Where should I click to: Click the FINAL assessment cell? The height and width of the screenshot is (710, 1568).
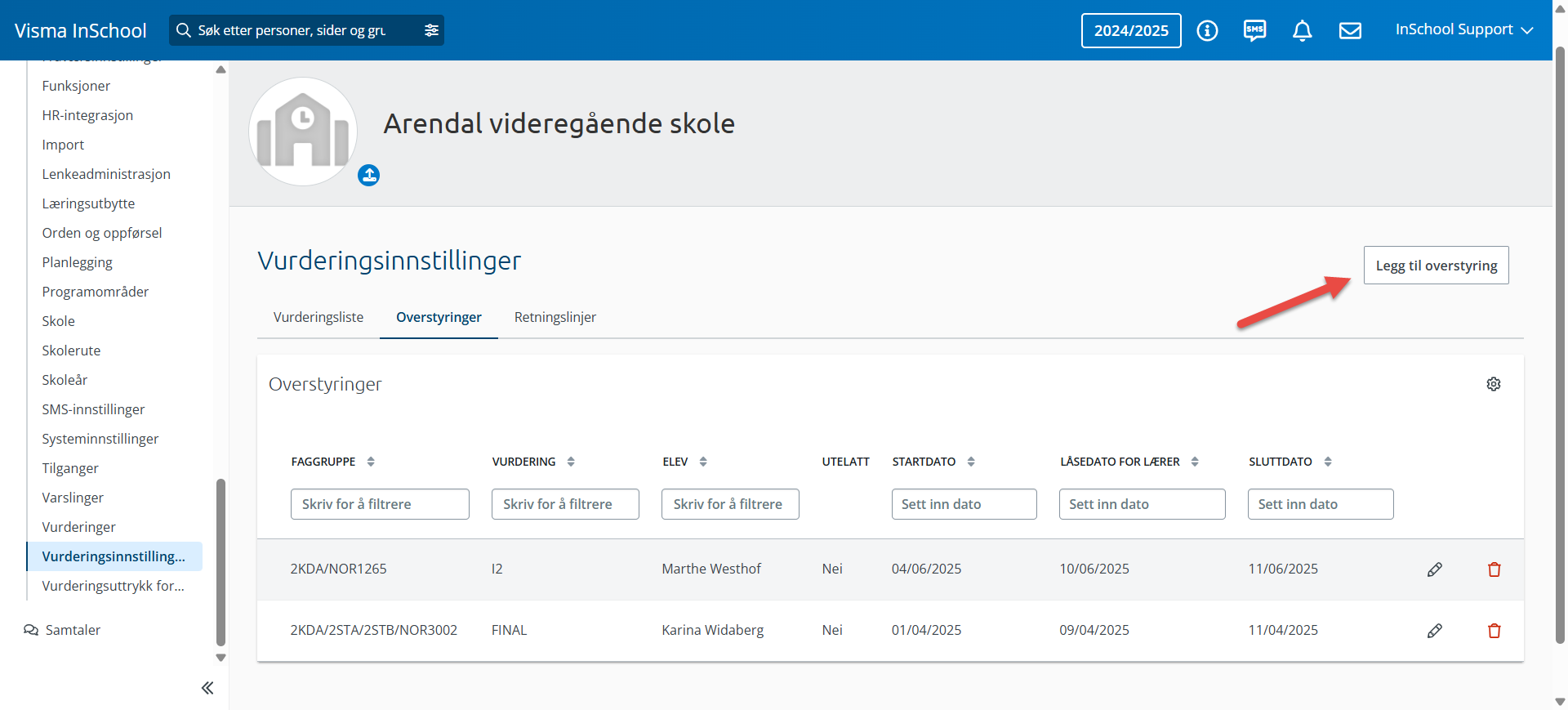coord(509,630)
